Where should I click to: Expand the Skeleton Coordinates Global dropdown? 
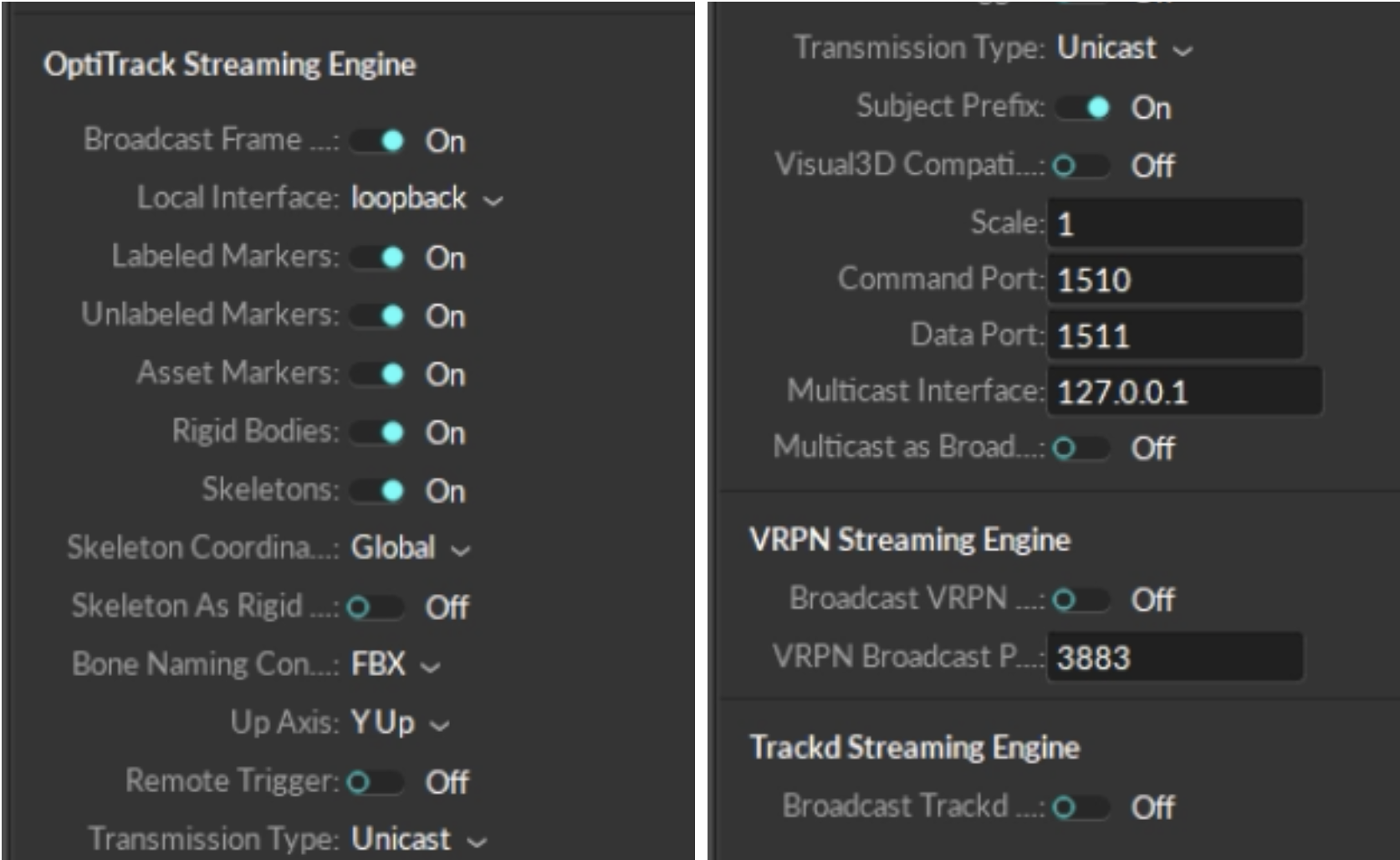tap(410, 549)
